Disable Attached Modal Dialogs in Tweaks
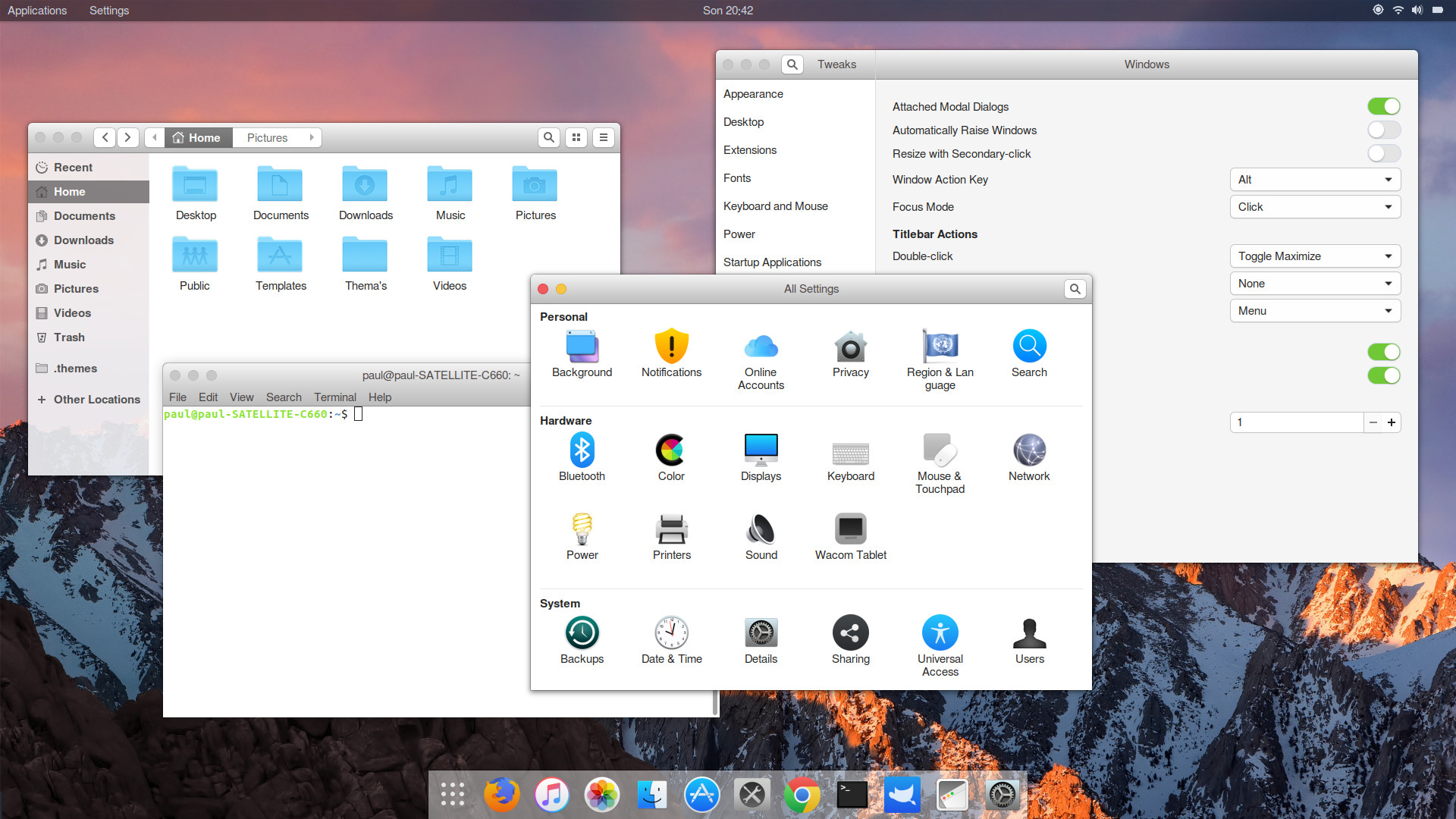This screenshot has height=819, width=1456. 1383,106
